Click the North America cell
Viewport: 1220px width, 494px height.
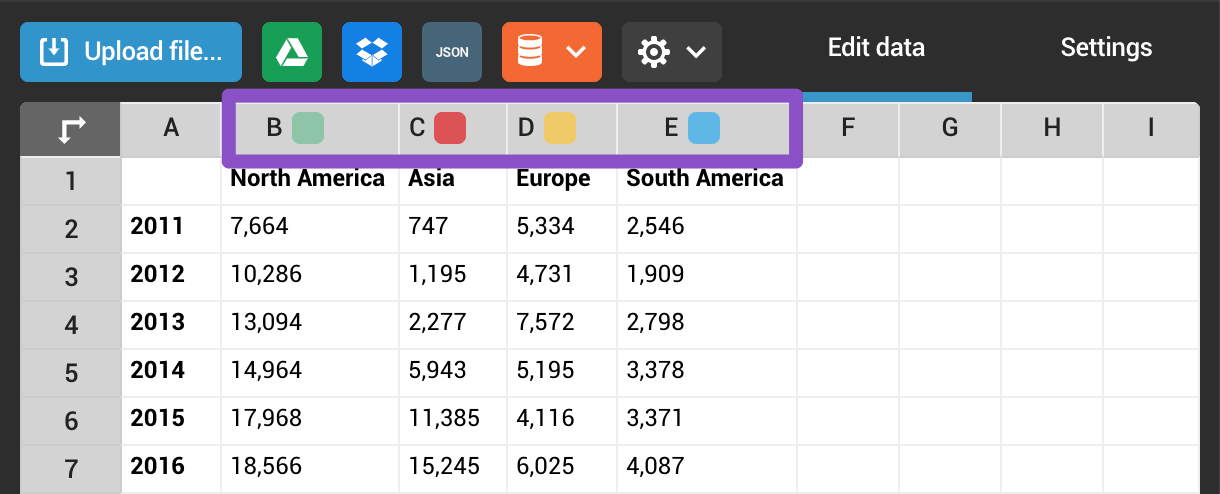(310, 181)
